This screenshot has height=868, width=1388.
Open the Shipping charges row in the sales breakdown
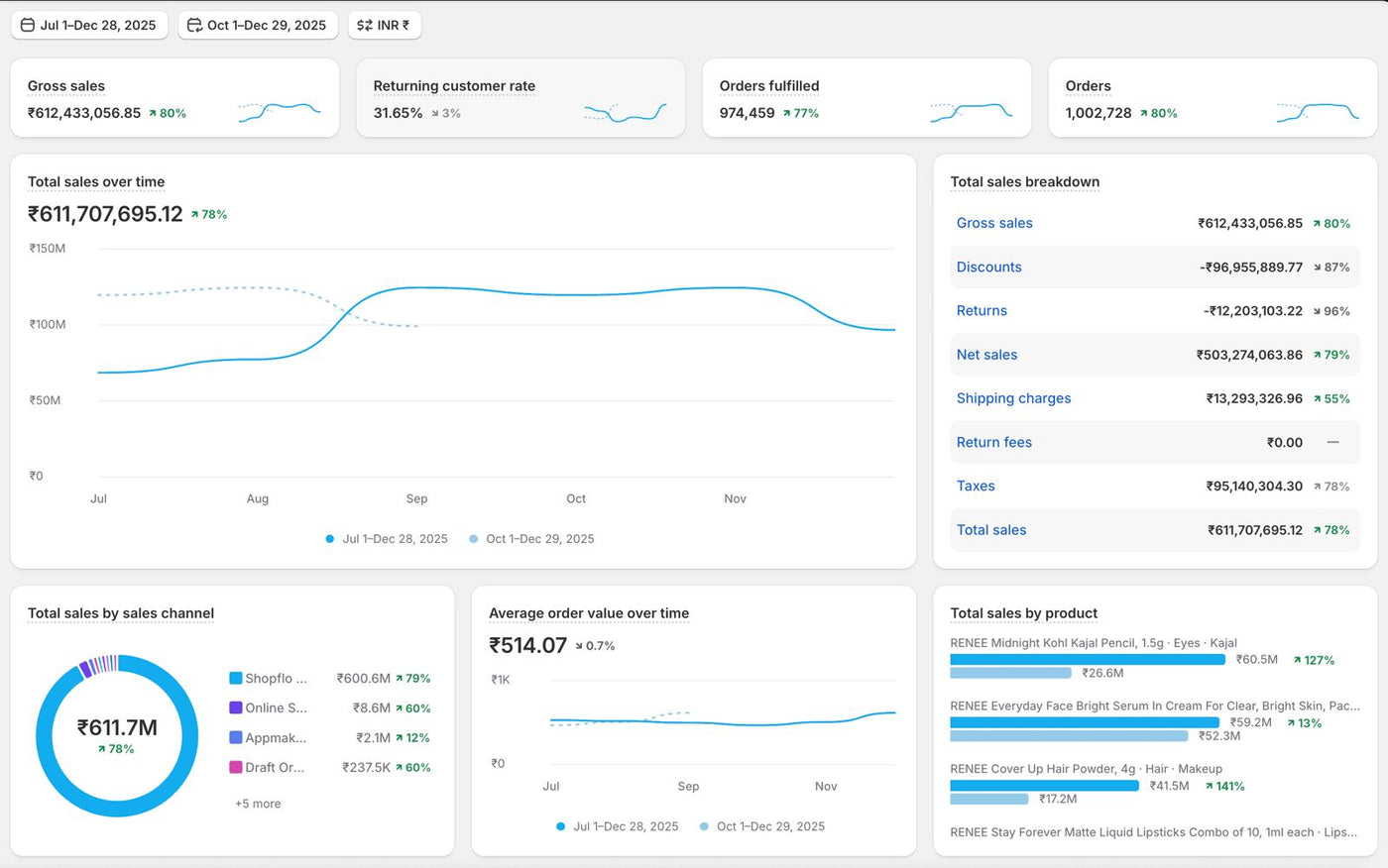1155,398
